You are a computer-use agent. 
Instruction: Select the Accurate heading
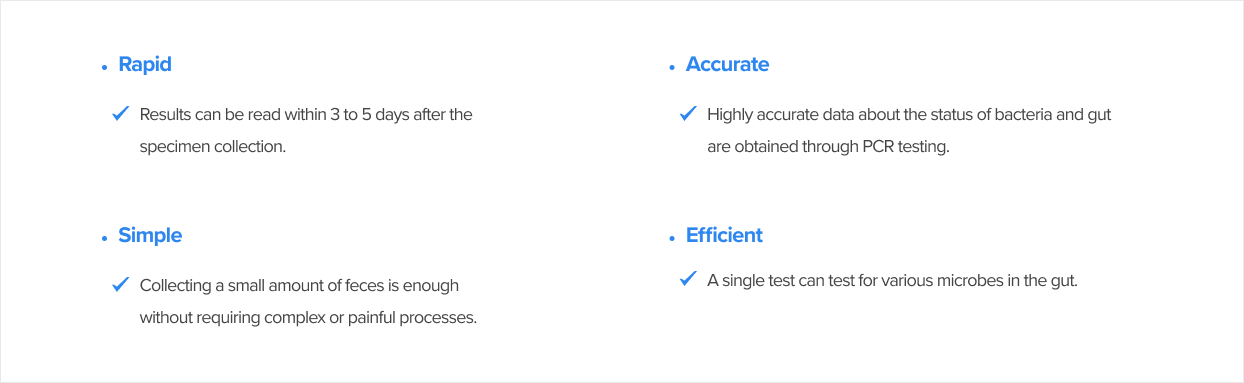727,65
